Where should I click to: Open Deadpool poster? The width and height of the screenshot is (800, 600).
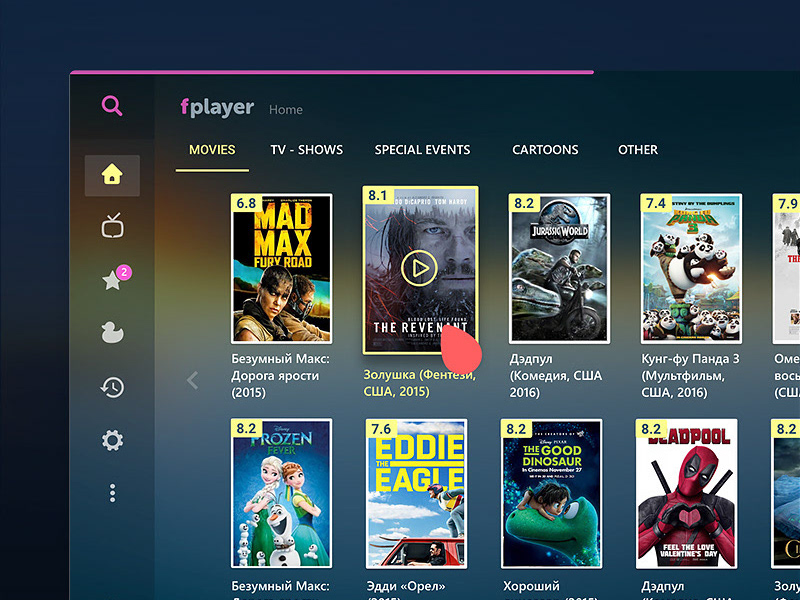pyautogui.click(x=686, y=493)
